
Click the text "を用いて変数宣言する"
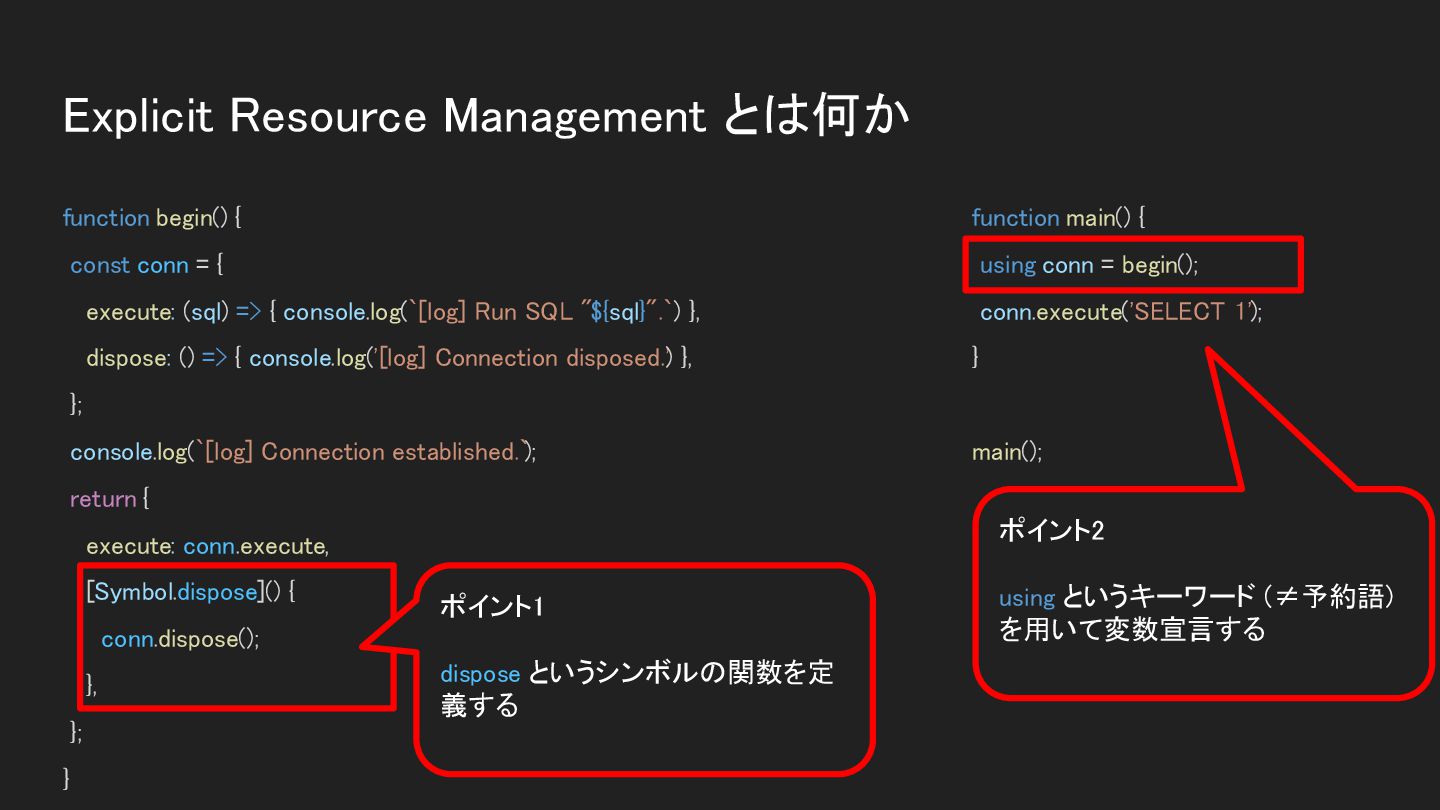(1132, 630)
